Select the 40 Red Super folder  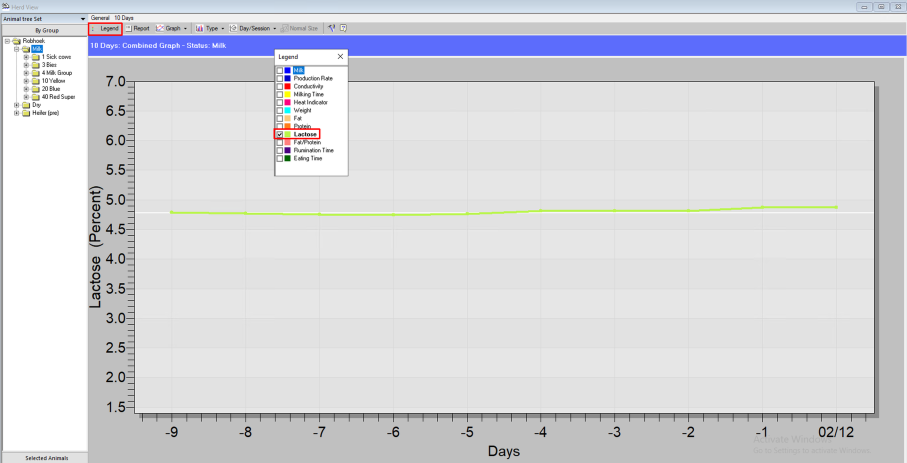(x=57, y=96)
